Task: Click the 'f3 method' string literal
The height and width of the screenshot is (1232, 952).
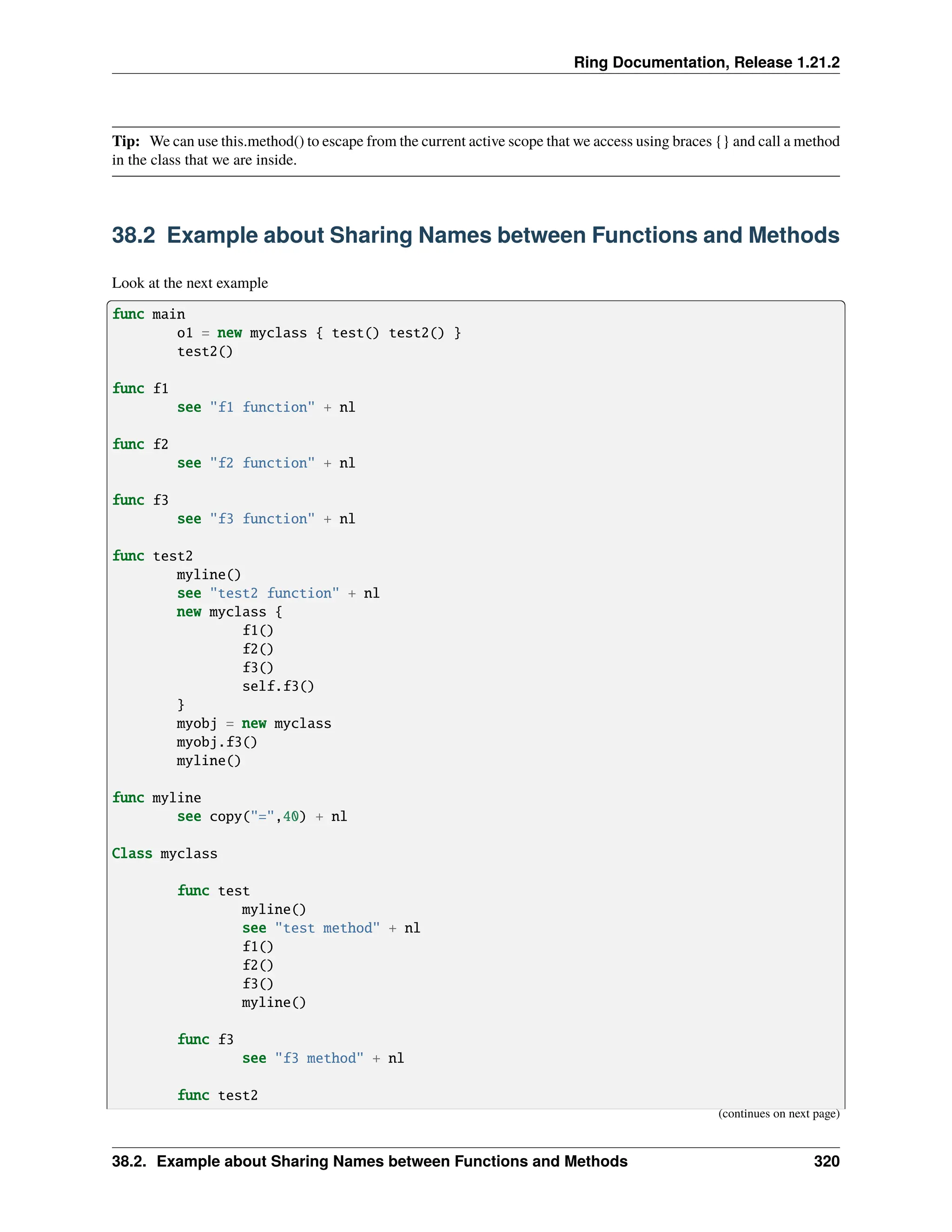Action: click(x=319, y=1059)
